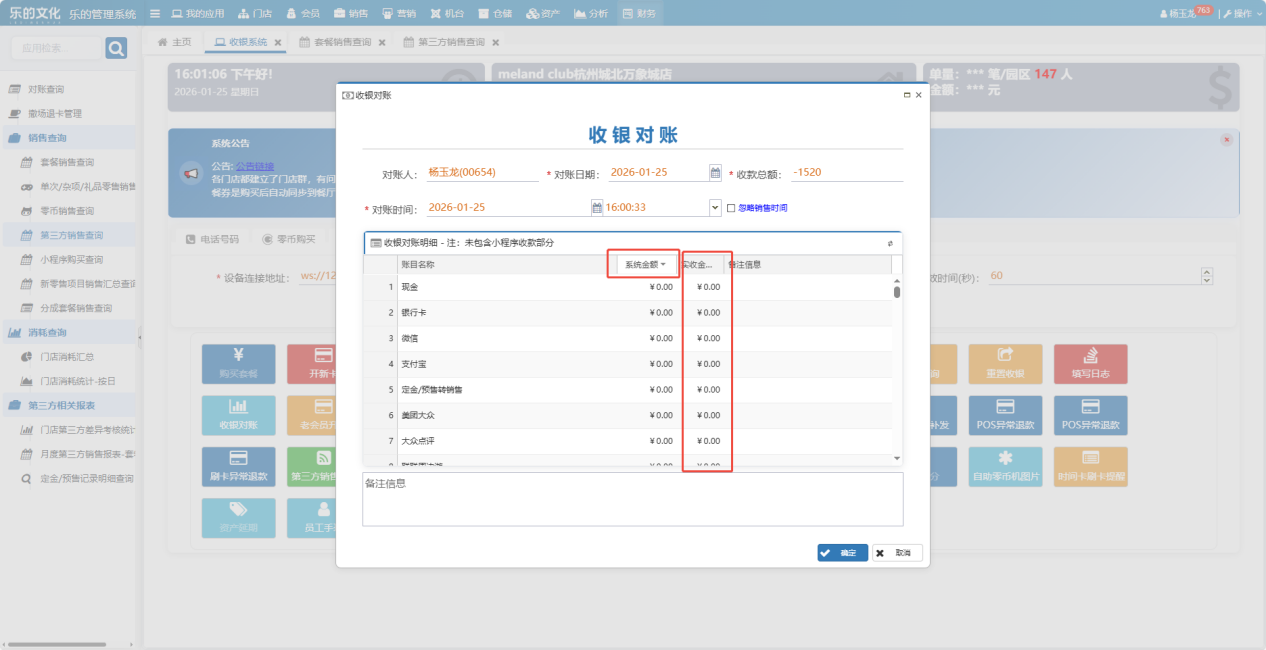Open the 对账日期 calendar picker icon
Screen dimensions: 1266x650
715,172
